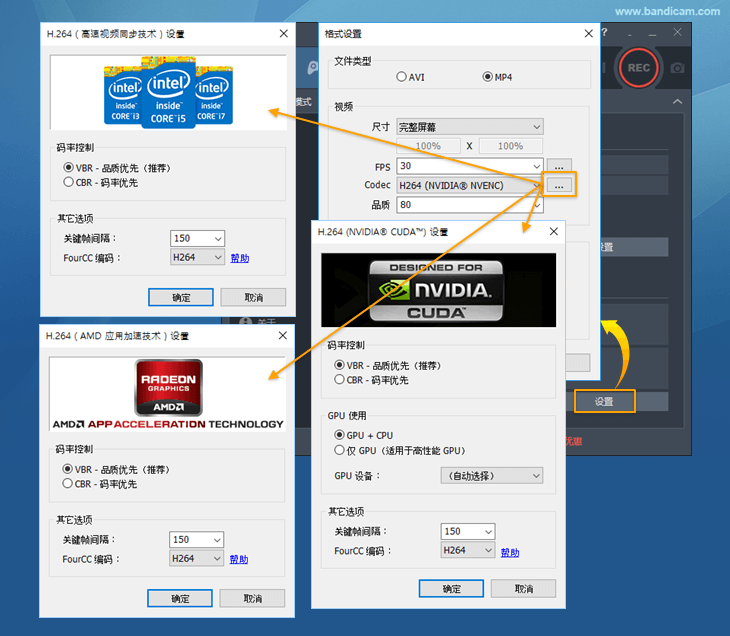Open the 尺寸 完整屏幕 dropdown
The width and height of the screenshot is (730, 636).
point(470,127)
